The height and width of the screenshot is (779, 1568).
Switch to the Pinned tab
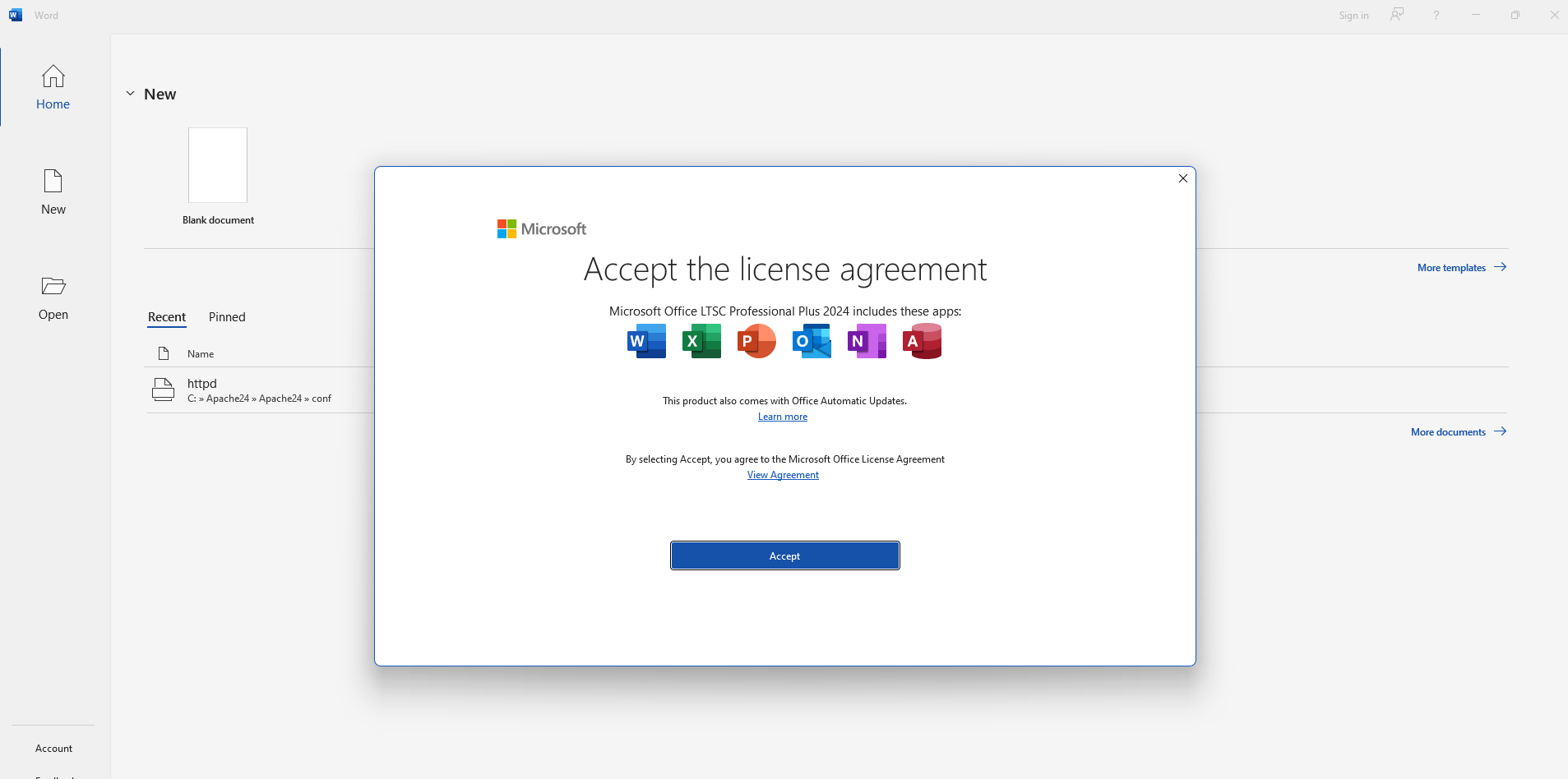click(x=227, y=317)
